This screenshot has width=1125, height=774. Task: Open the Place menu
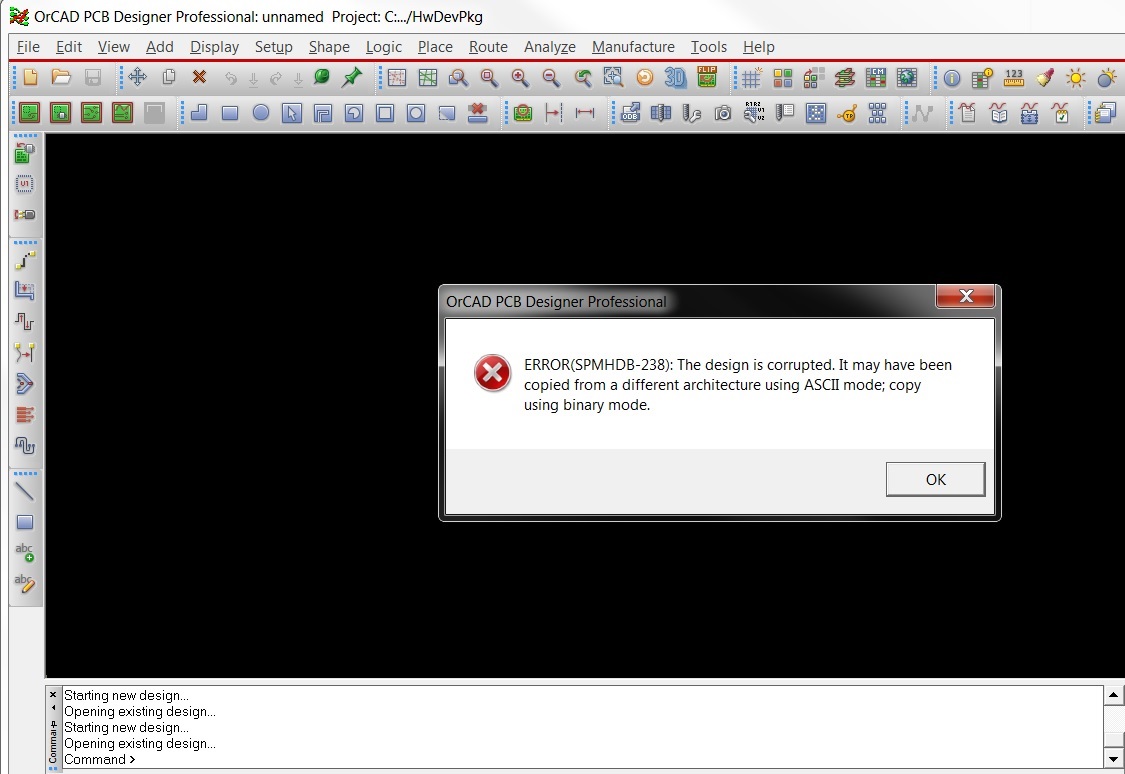[435, 47]
